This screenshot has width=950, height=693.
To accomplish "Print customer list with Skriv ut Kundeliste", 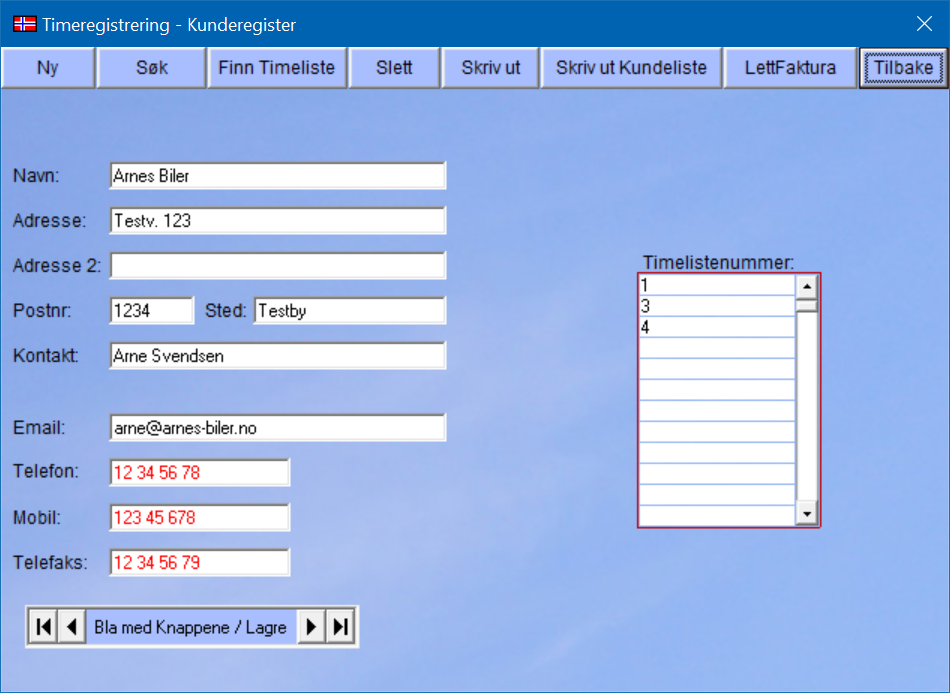I will (631, 68).
